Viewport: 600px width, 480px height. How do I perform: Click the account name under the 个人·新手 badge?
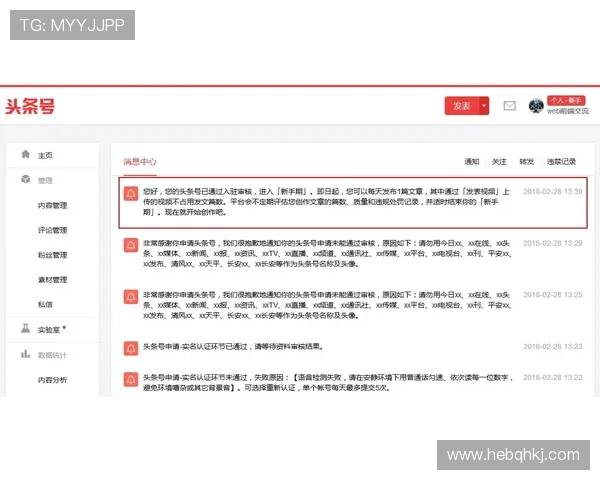[x=568, y=111]
